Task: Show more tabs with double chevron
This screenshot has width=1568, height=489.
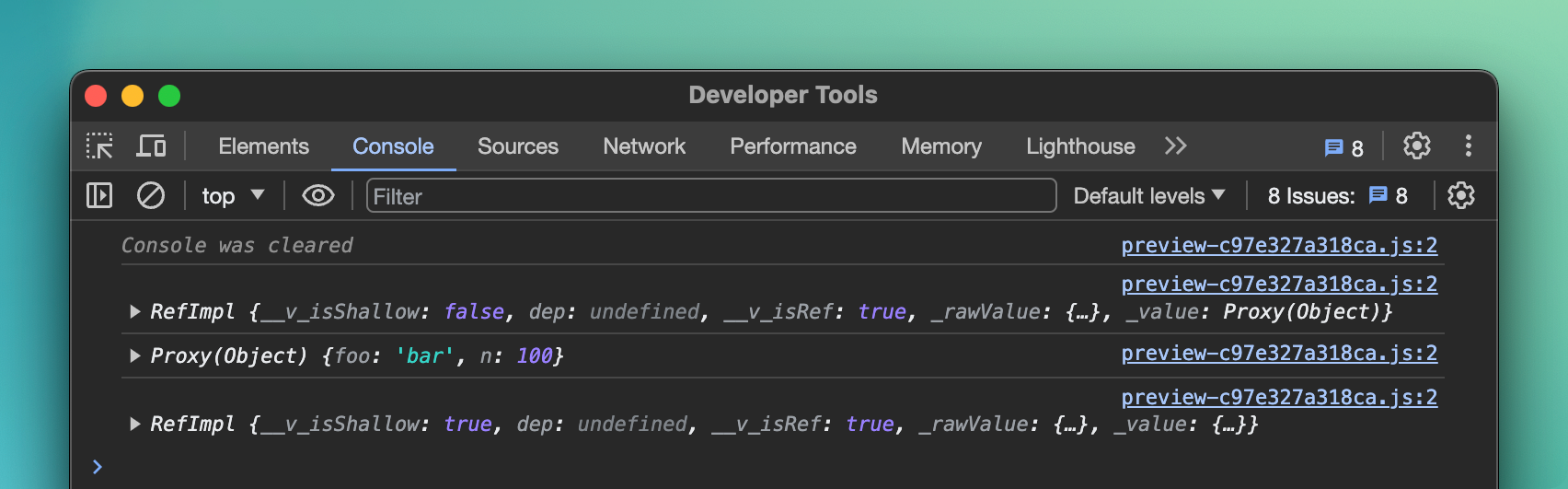Action: (1175, 146)
